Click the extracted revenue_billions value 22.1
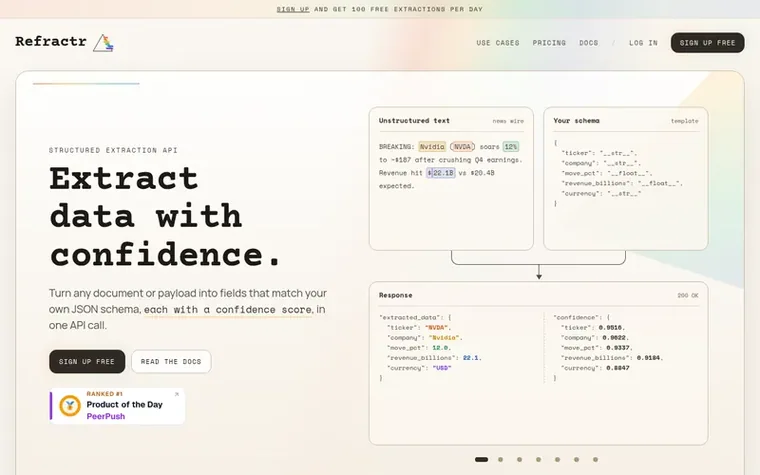 point(471,358)
